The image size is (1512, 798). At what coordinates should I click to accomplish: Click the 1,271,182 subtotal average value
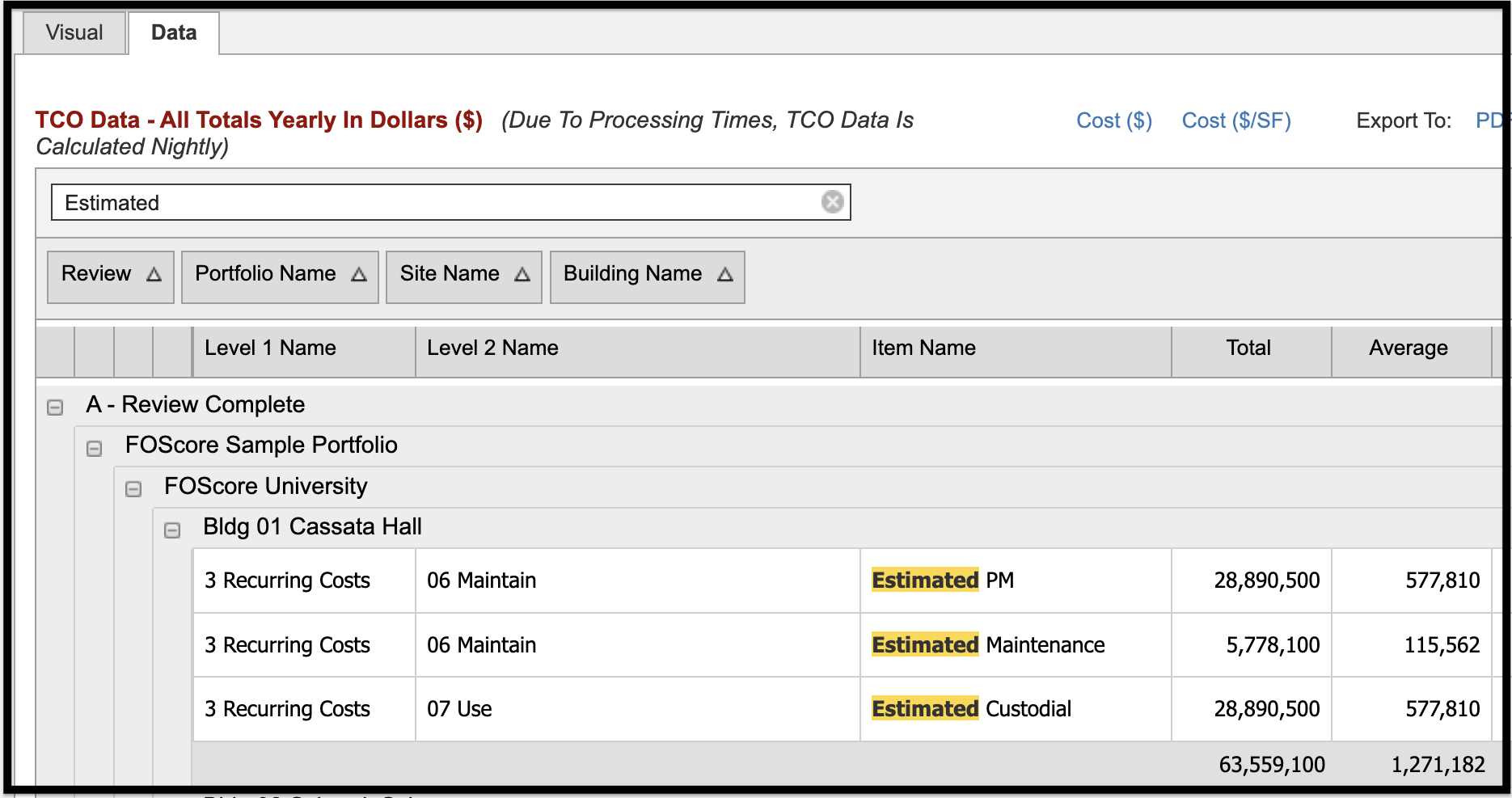pyautogui.click(x=1438, y=765)
